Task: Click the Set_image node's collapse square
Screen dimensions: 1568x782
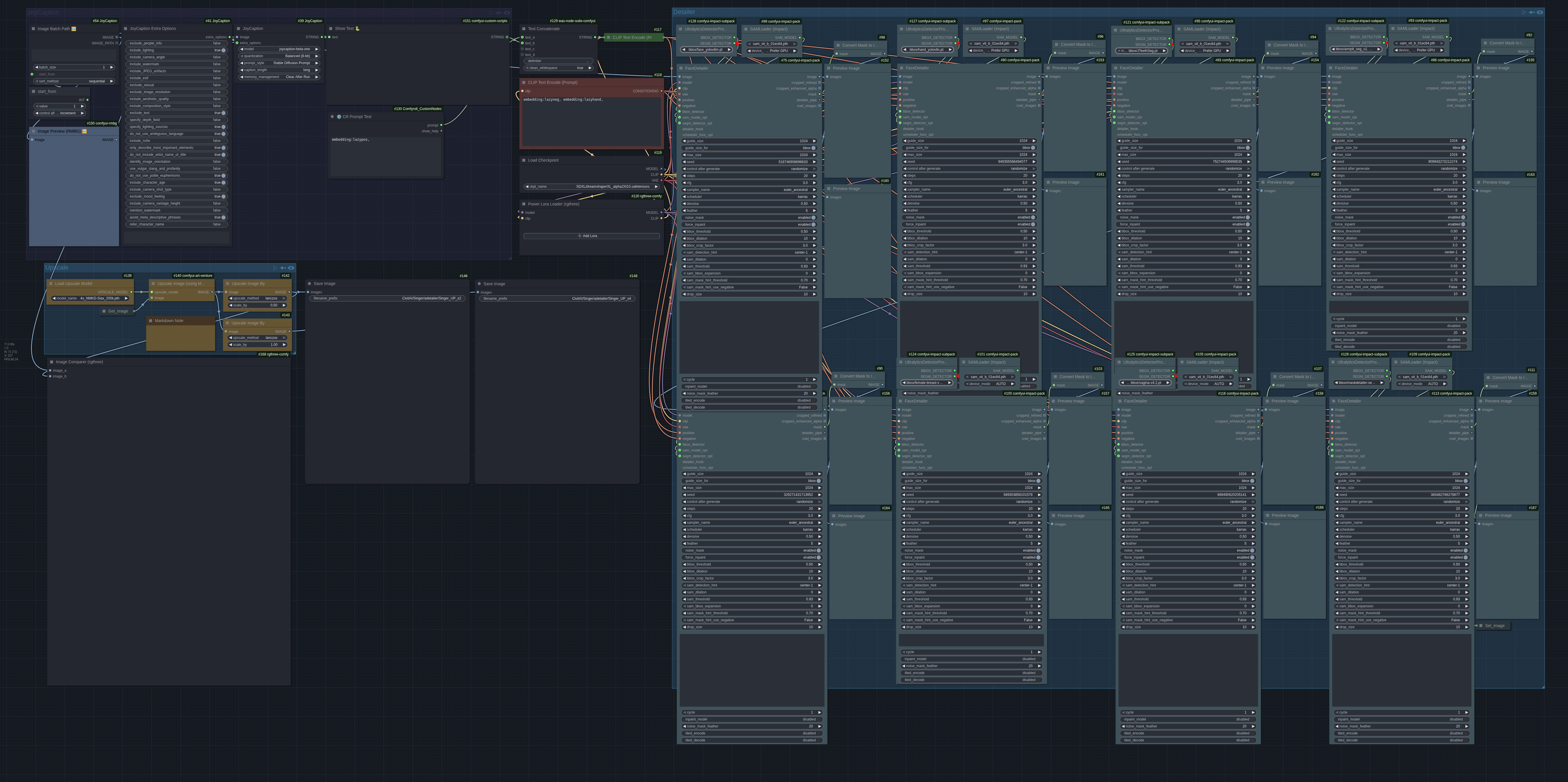Action: click(1481, 626)
